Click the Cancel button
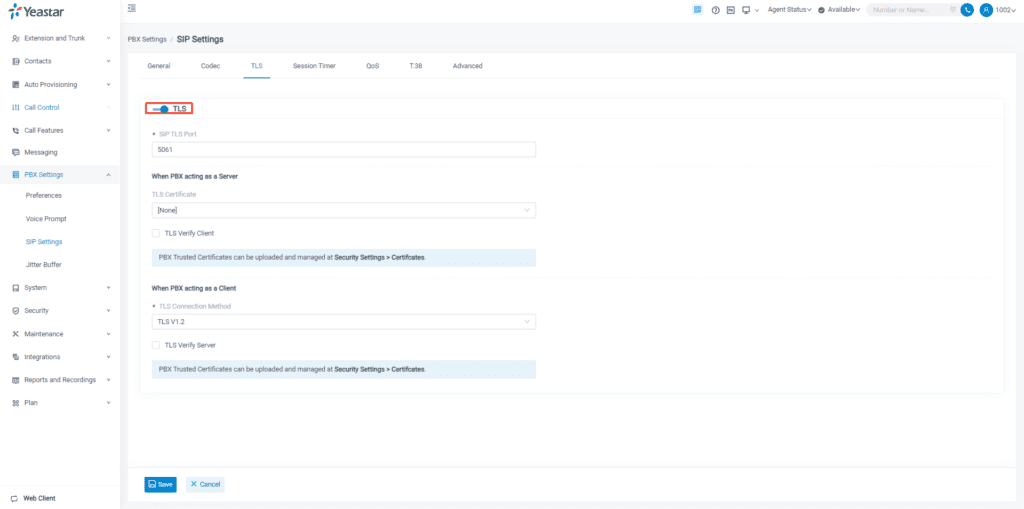 coord(205,484)
